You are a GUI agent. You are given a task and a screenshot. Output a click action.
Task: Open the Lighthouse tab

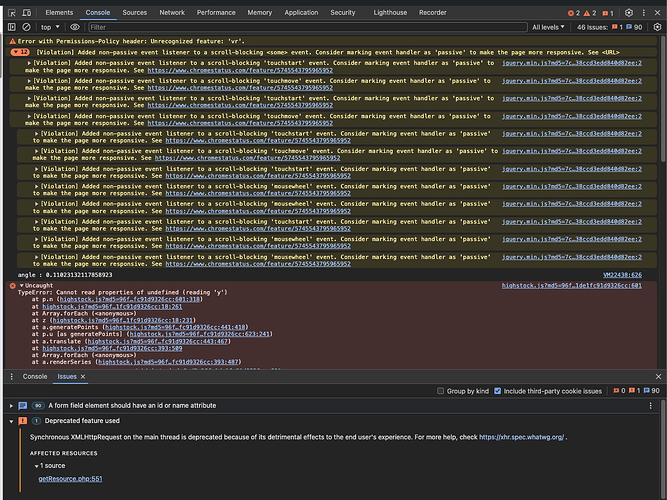pos(390,13)
